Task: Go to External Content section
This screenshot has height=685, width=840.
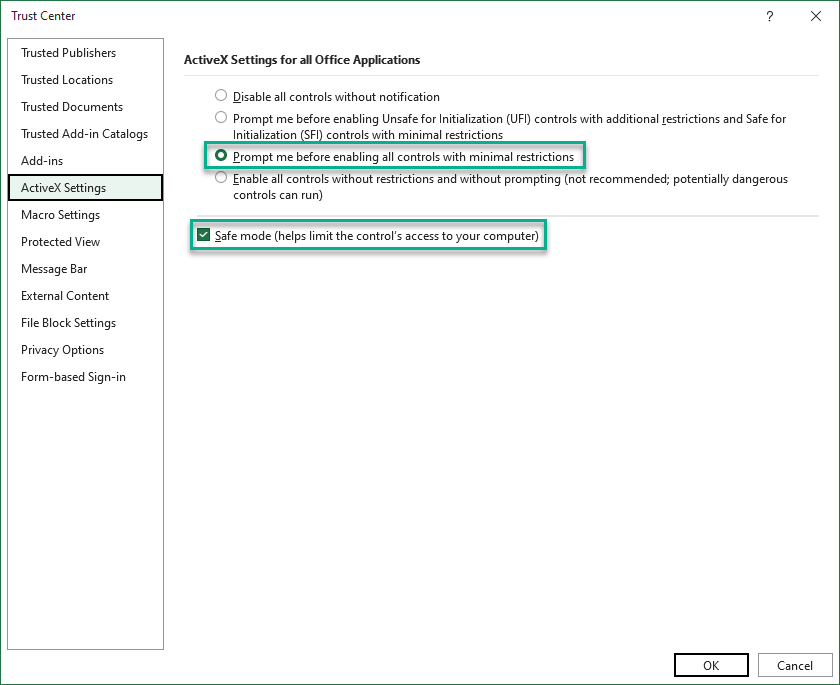Action: click(x=65, y=296)
